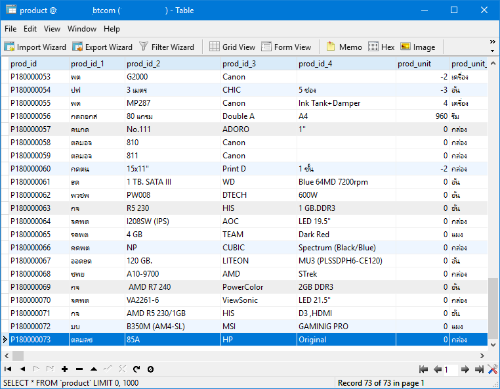
Task: Select cell Ink Tank+Damper
Action: tap(346, 103)
